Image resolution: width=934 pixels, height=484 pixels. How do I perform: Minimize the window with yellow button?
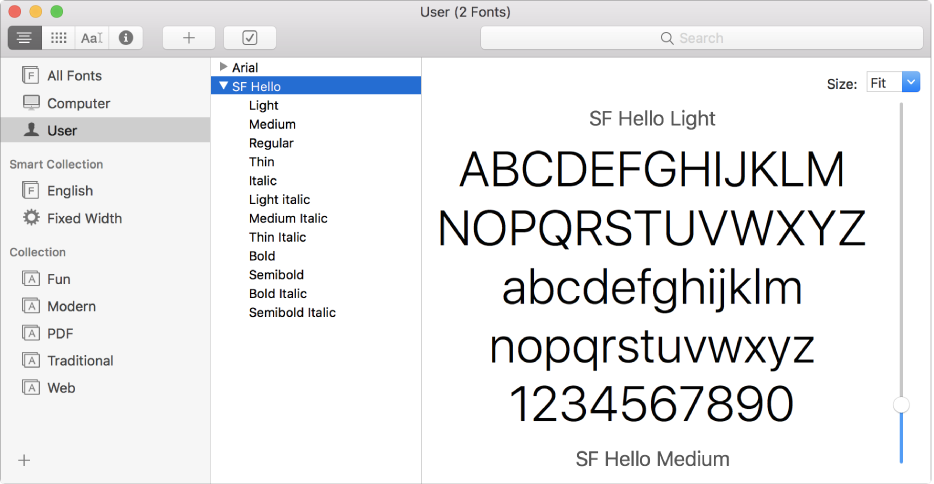click(x=36, y=11)
